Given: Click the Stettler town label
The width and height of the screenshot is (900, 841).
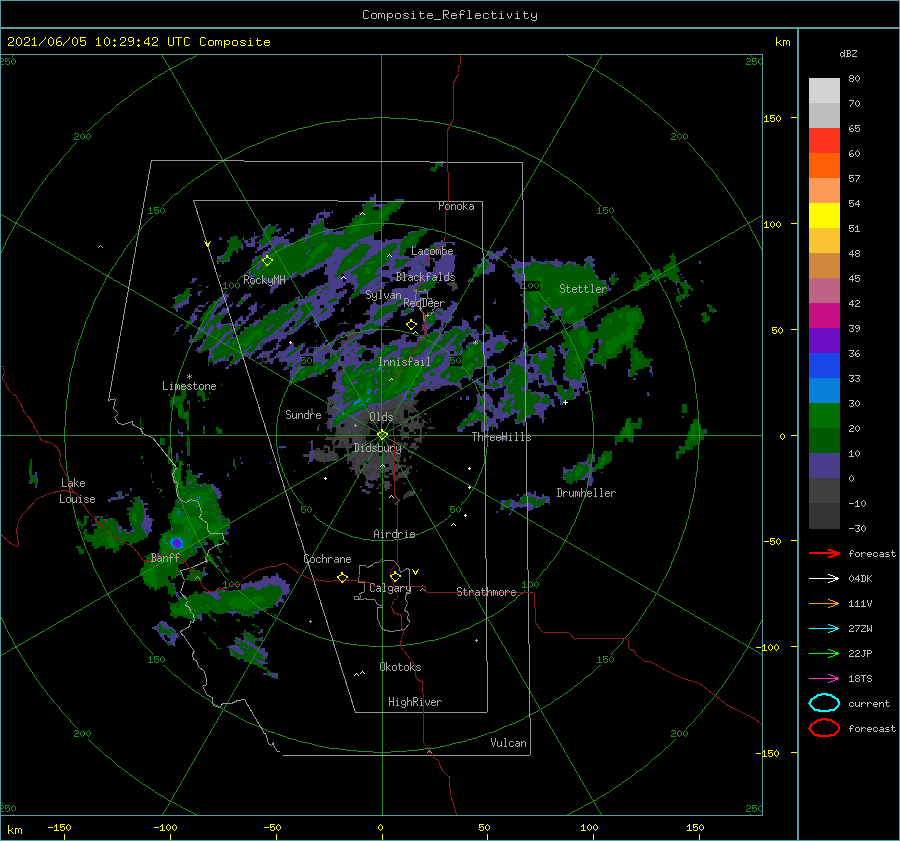Looking at the screenshot, I should pos(583,289).
